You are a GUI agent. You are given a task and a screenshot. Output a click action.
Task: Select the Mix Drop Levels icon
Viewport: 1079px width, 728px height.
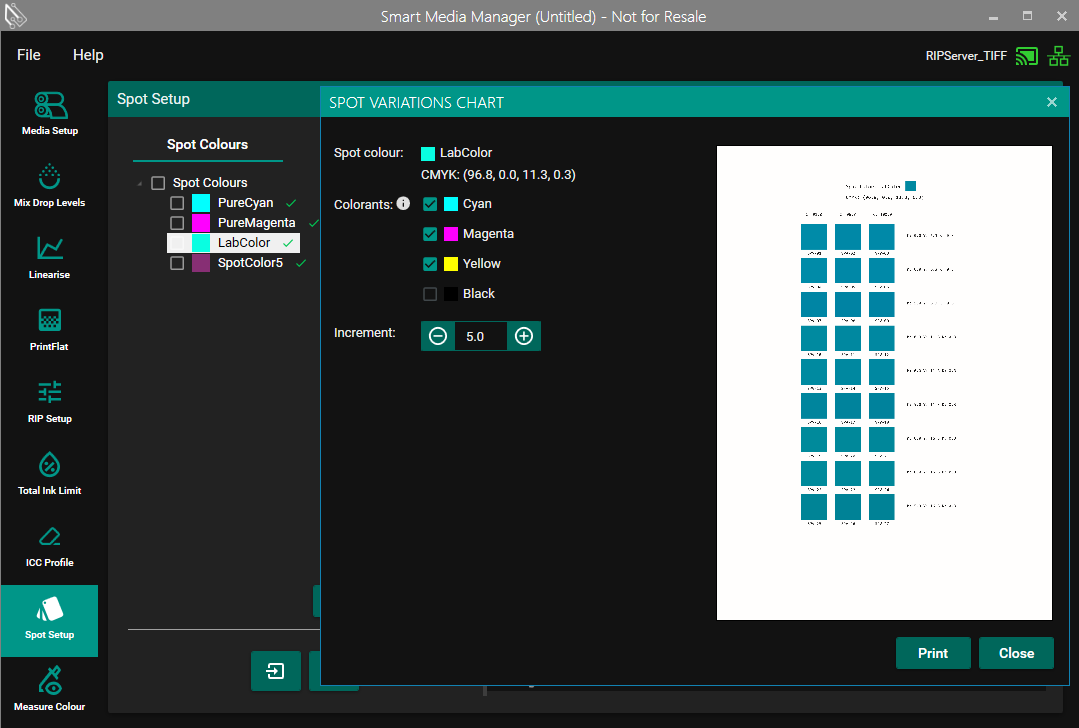pos(49,185)
